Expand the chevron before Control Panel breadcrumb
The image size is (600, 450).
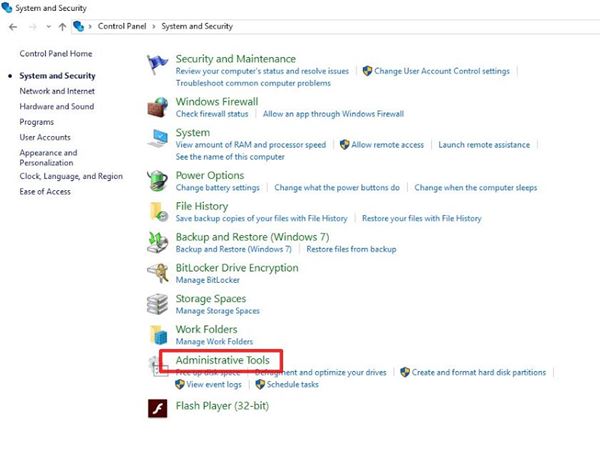tap(90, 27)
